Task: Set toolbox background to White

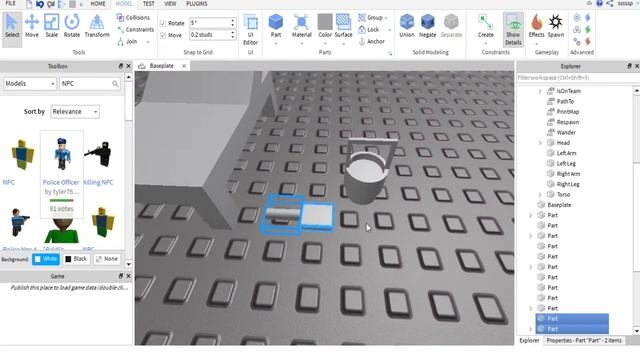Action: 46,259
